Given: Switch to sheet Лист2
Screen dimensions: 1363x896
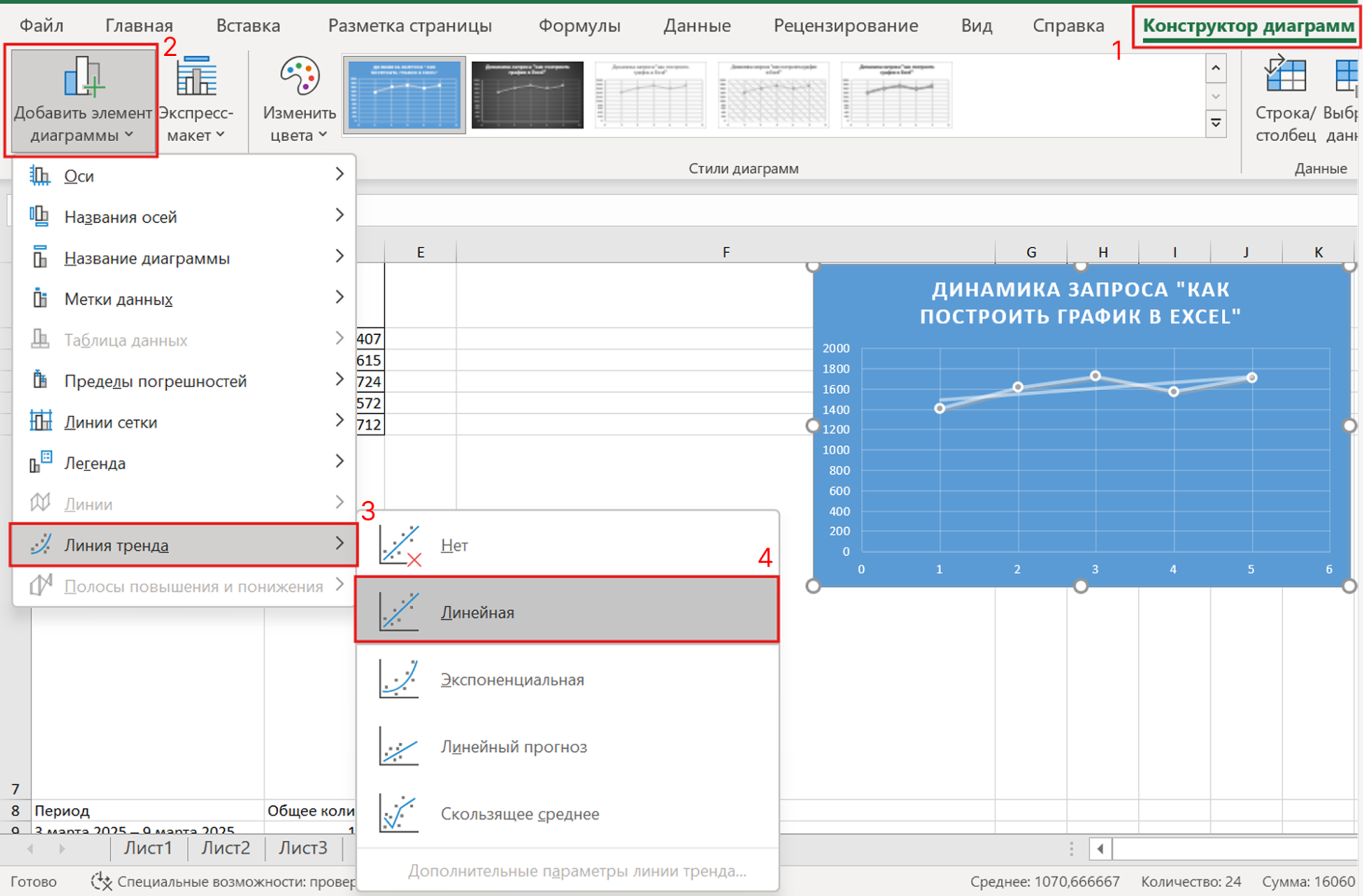Looking at the screenshot, I should coord(226,848).
